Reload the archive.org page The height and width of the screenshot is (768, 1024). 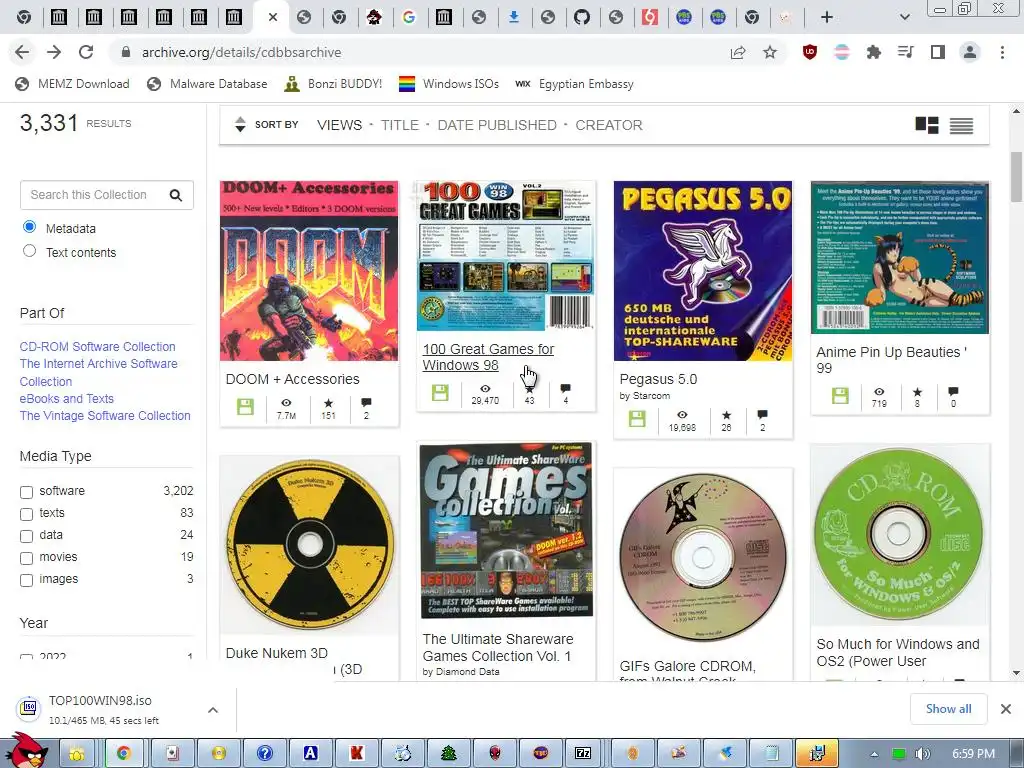pos(86,52)
